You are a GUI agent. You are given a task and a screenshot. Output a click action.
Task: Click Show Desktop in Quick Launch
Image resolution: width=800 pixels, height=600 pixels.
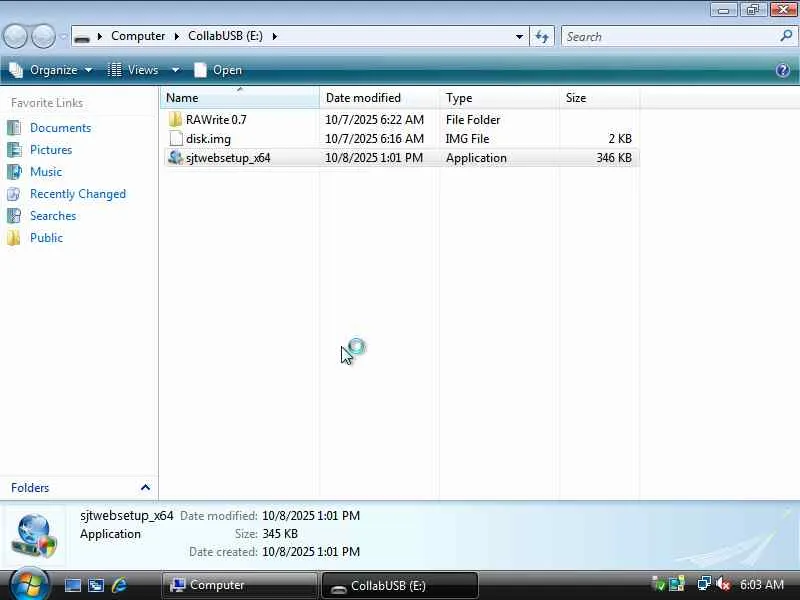72,585
